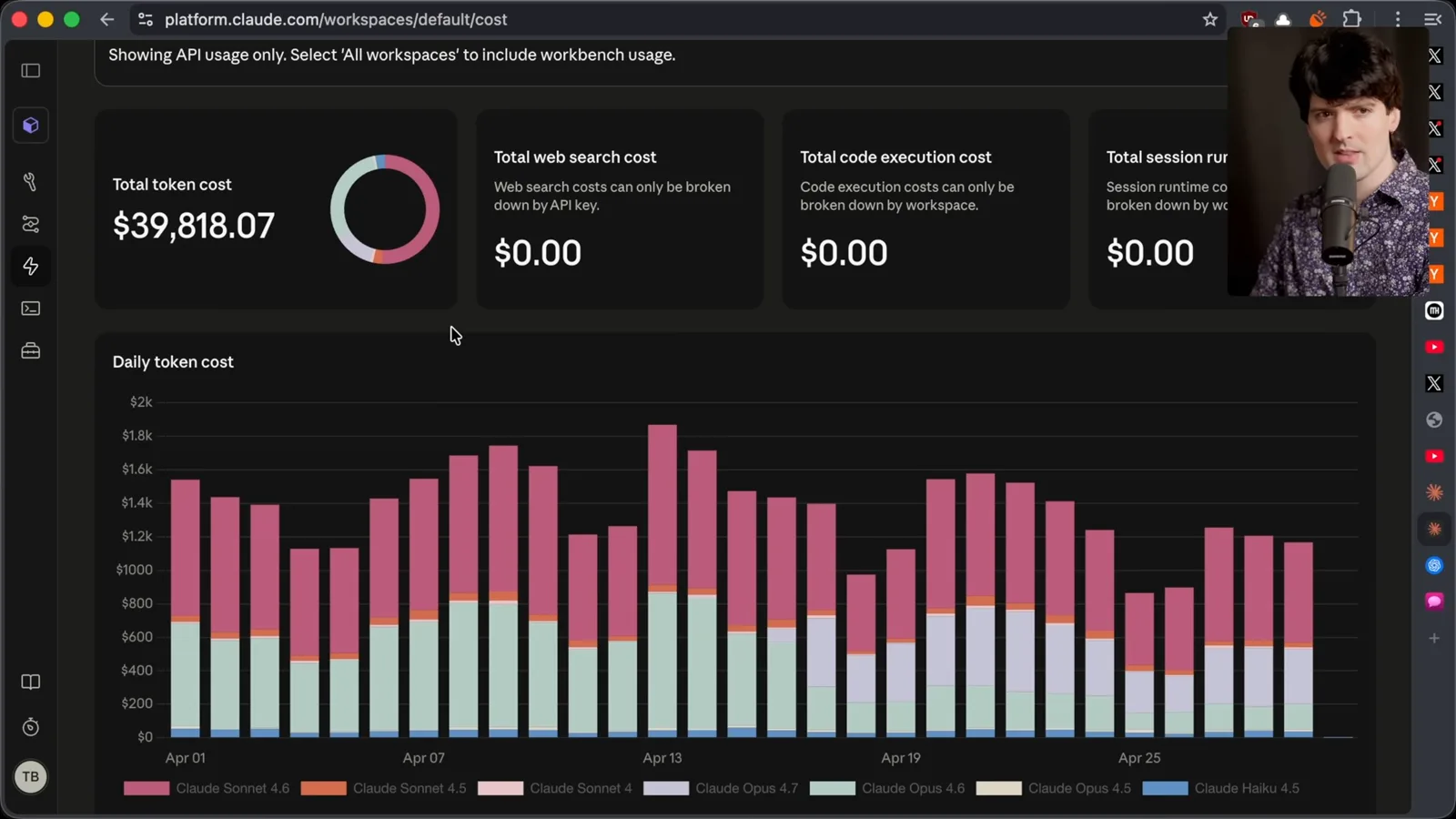Open the browser extensions puzzle icon
Image resolution: width=1456 pixels, height=819 pixels.
(x=1352, y=19)
